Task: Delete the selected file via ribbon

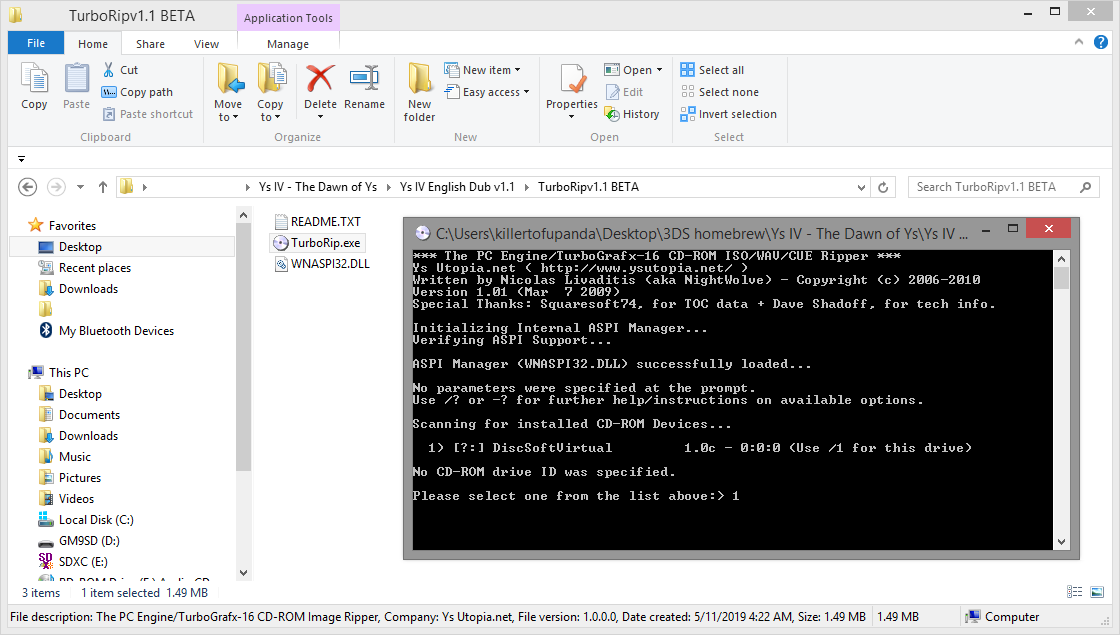Action: [320, 90]
